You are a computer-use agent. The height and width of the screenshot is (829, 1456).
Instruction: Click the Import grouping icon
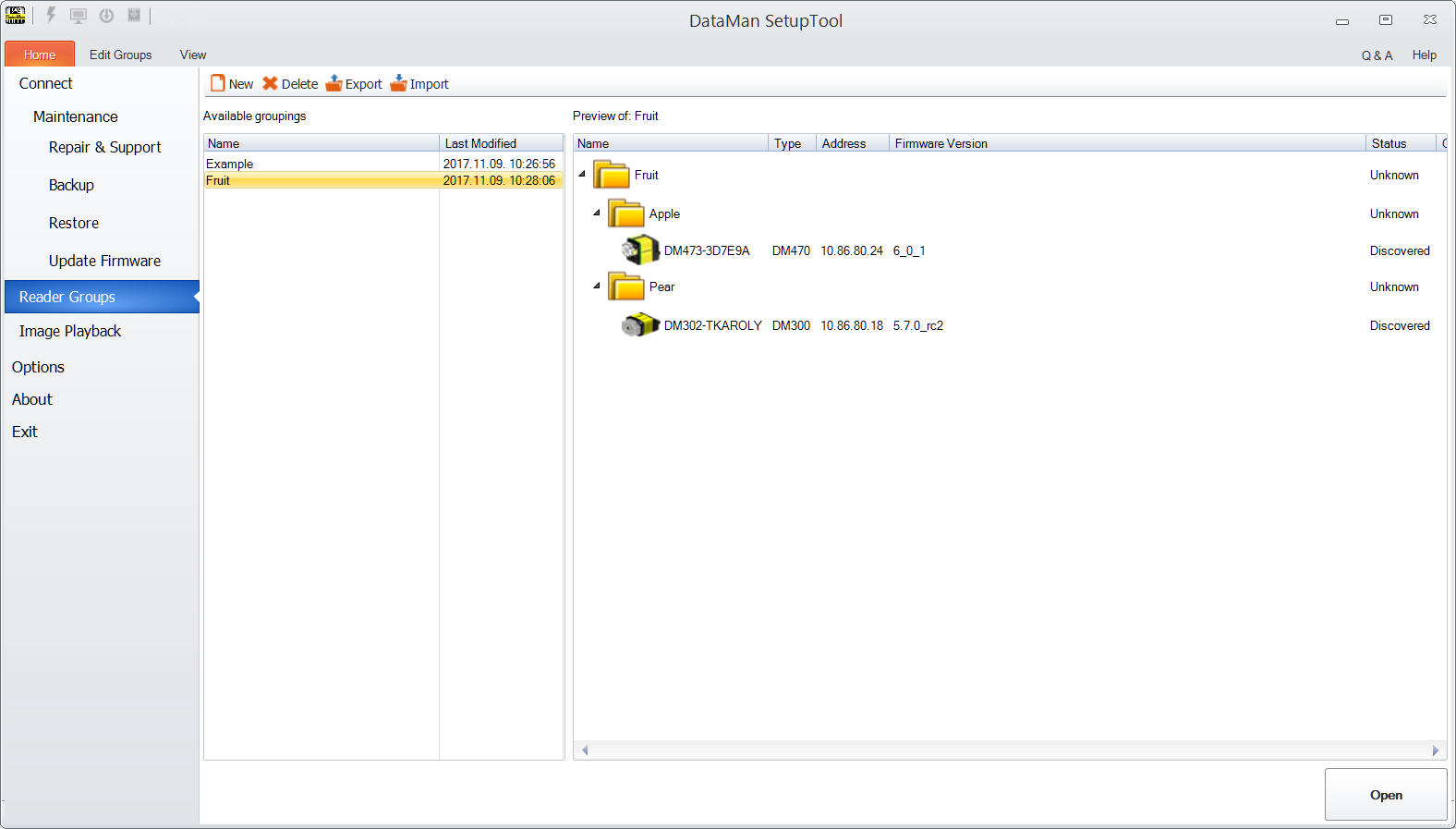398,83
